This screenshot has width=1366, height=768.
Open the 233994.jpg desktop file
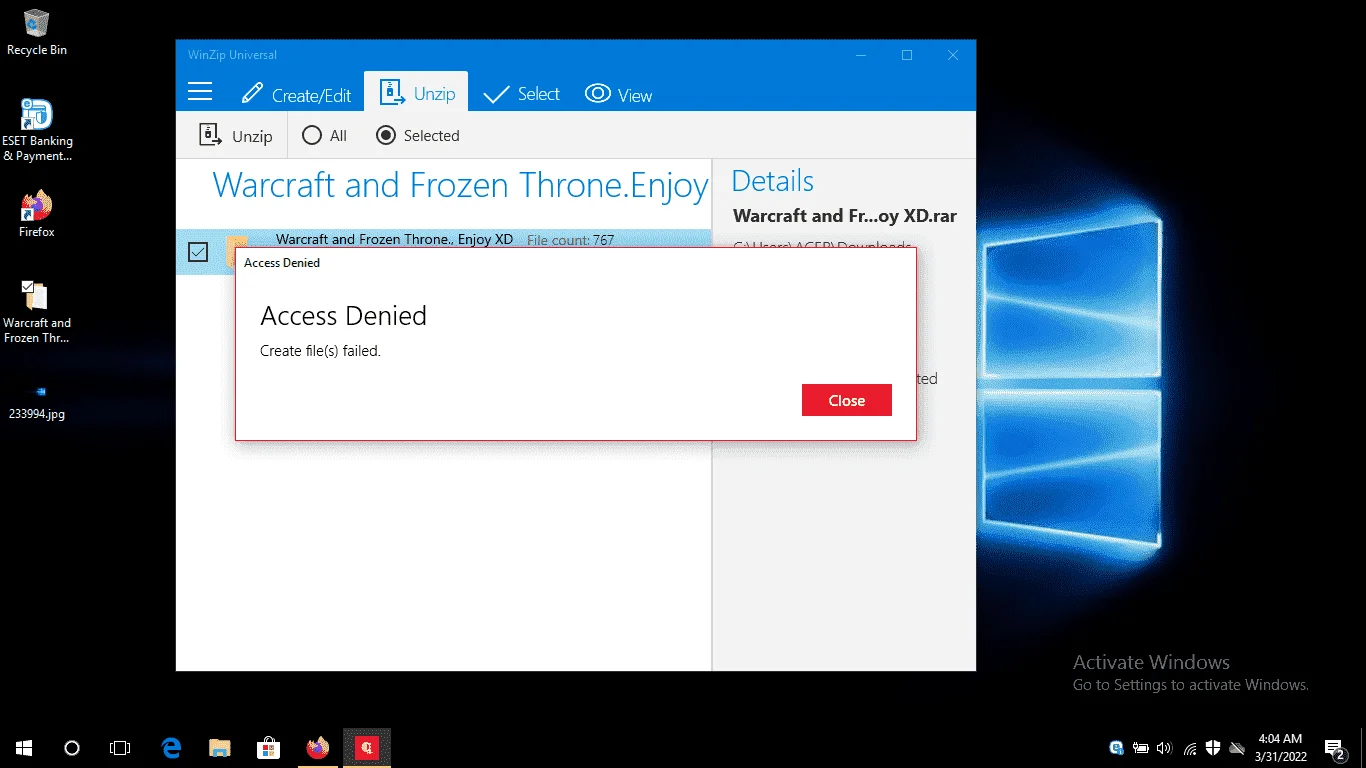[x=37, y=402]
